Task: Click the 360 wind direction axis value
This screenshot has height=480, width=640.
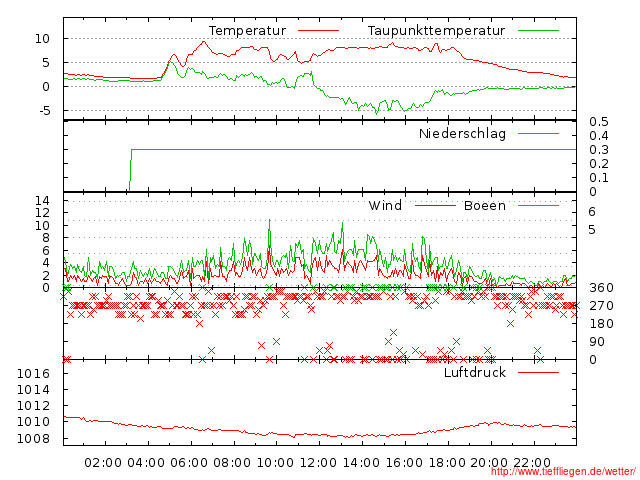Action: tap(601, 288)
